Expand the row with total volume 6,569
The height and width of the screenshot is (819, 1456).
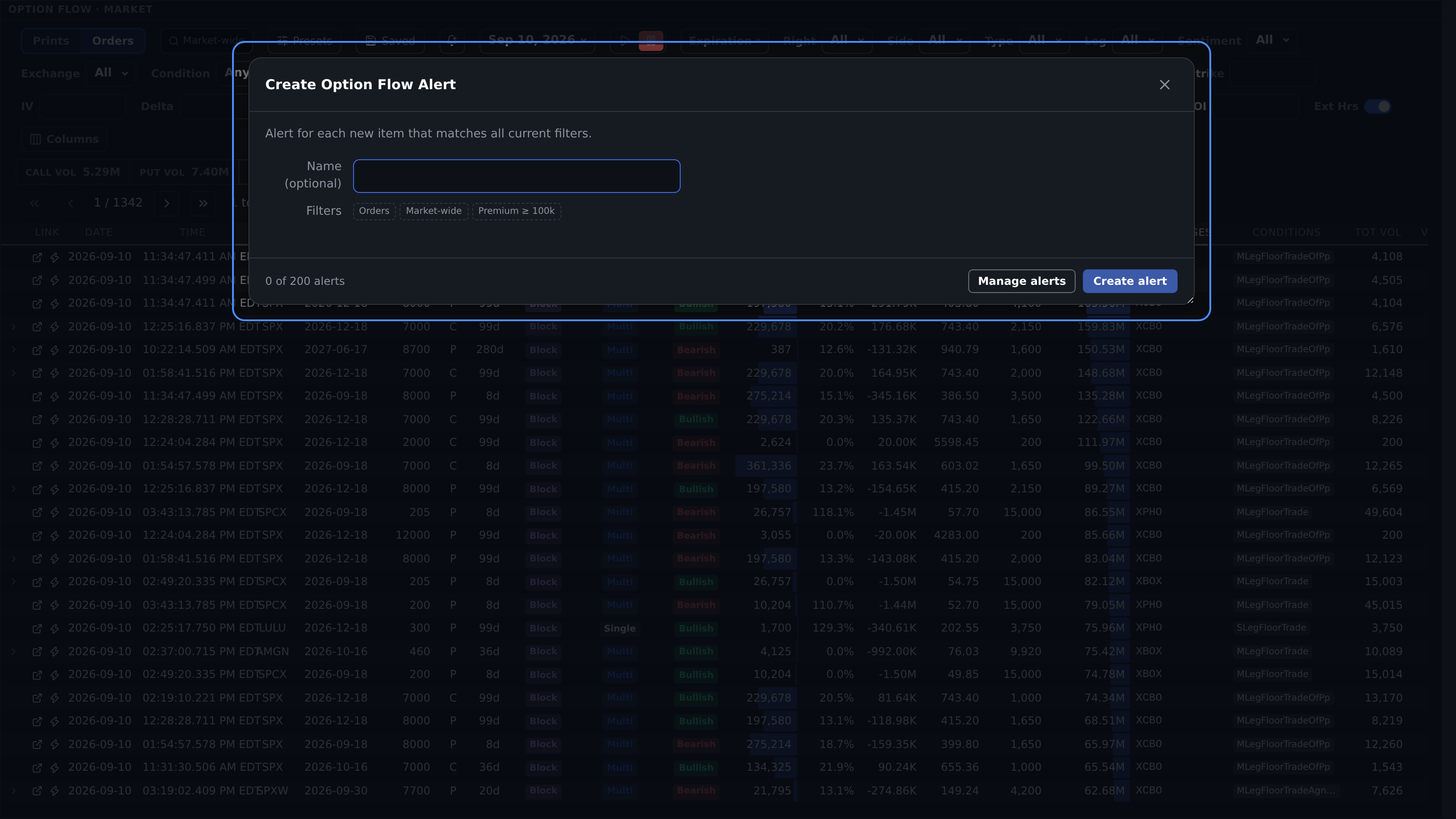(14, 489)
